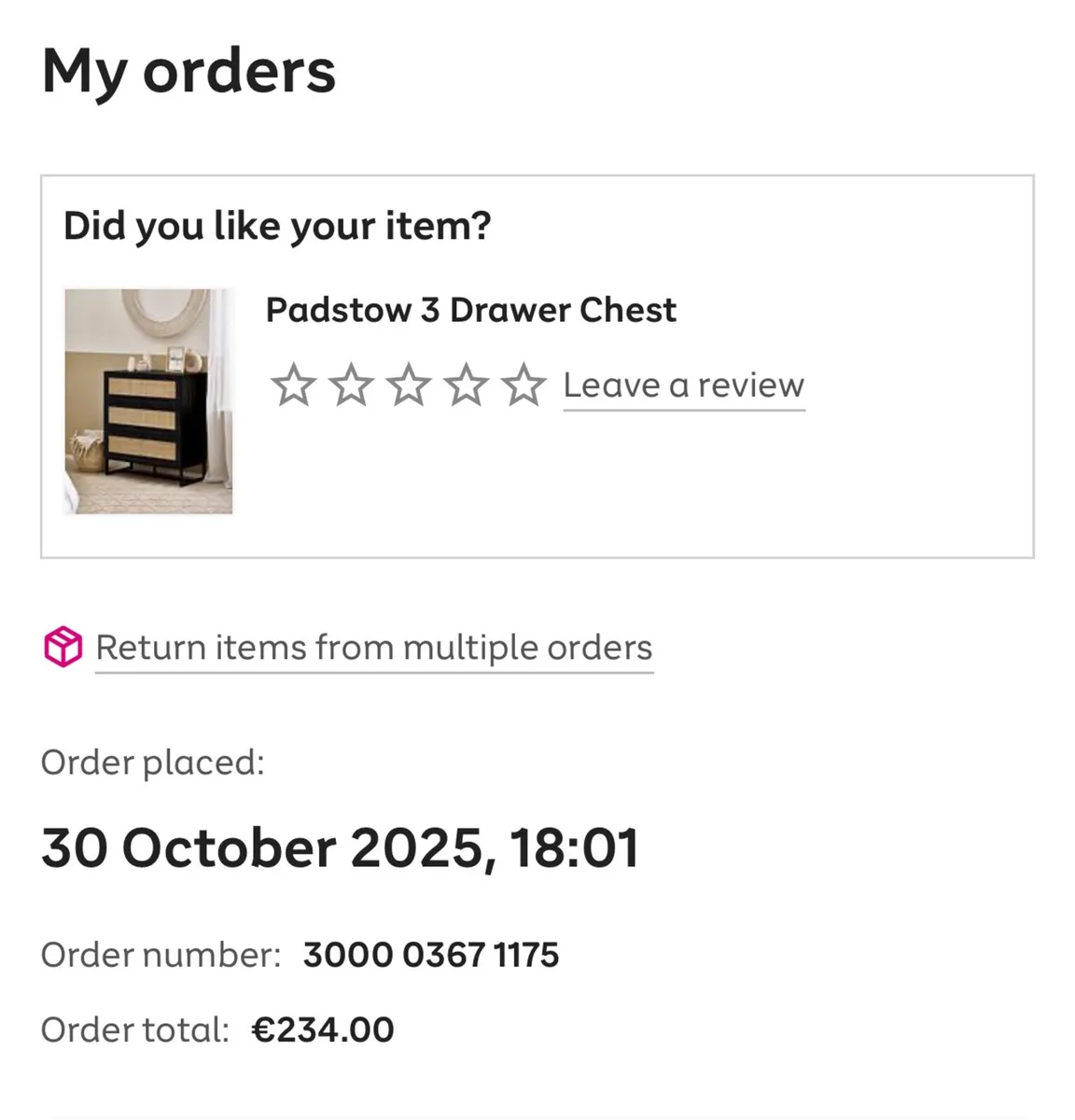Image resolution: width=1075 pixels, height=1120 pixels.
Task: Click the pink parcel returns icon
Action: (62, 647)
